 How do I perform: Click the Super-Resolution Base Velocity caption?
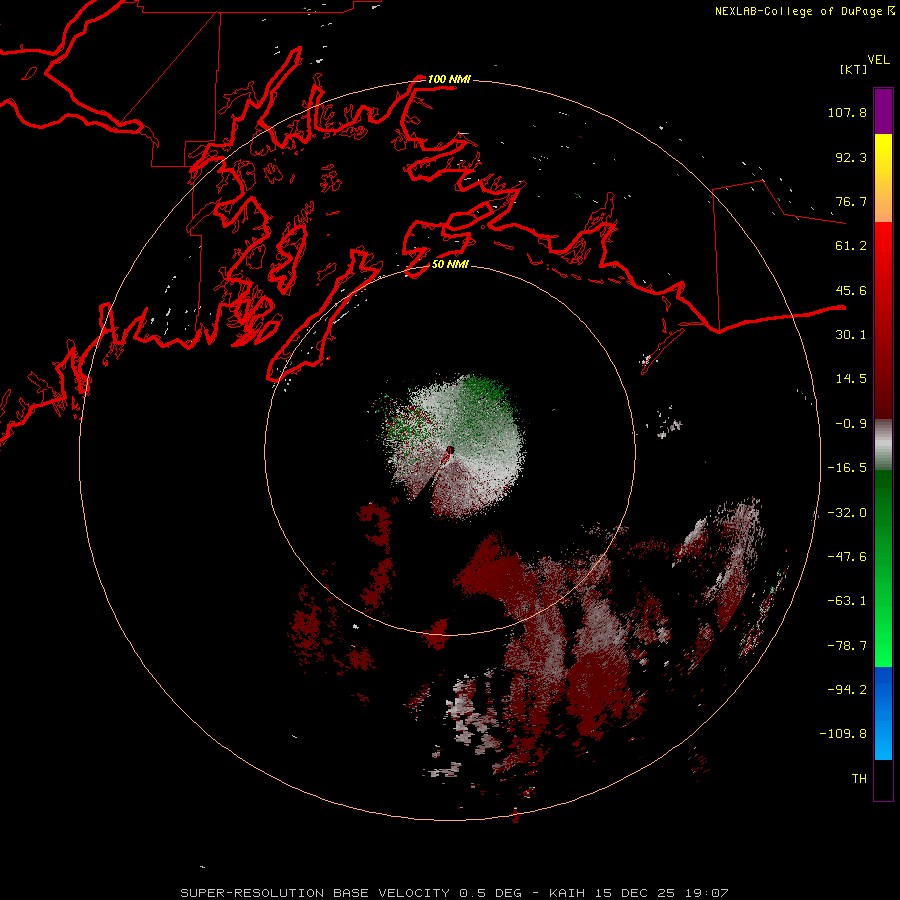pyautogui.click(x=454, y=893)
